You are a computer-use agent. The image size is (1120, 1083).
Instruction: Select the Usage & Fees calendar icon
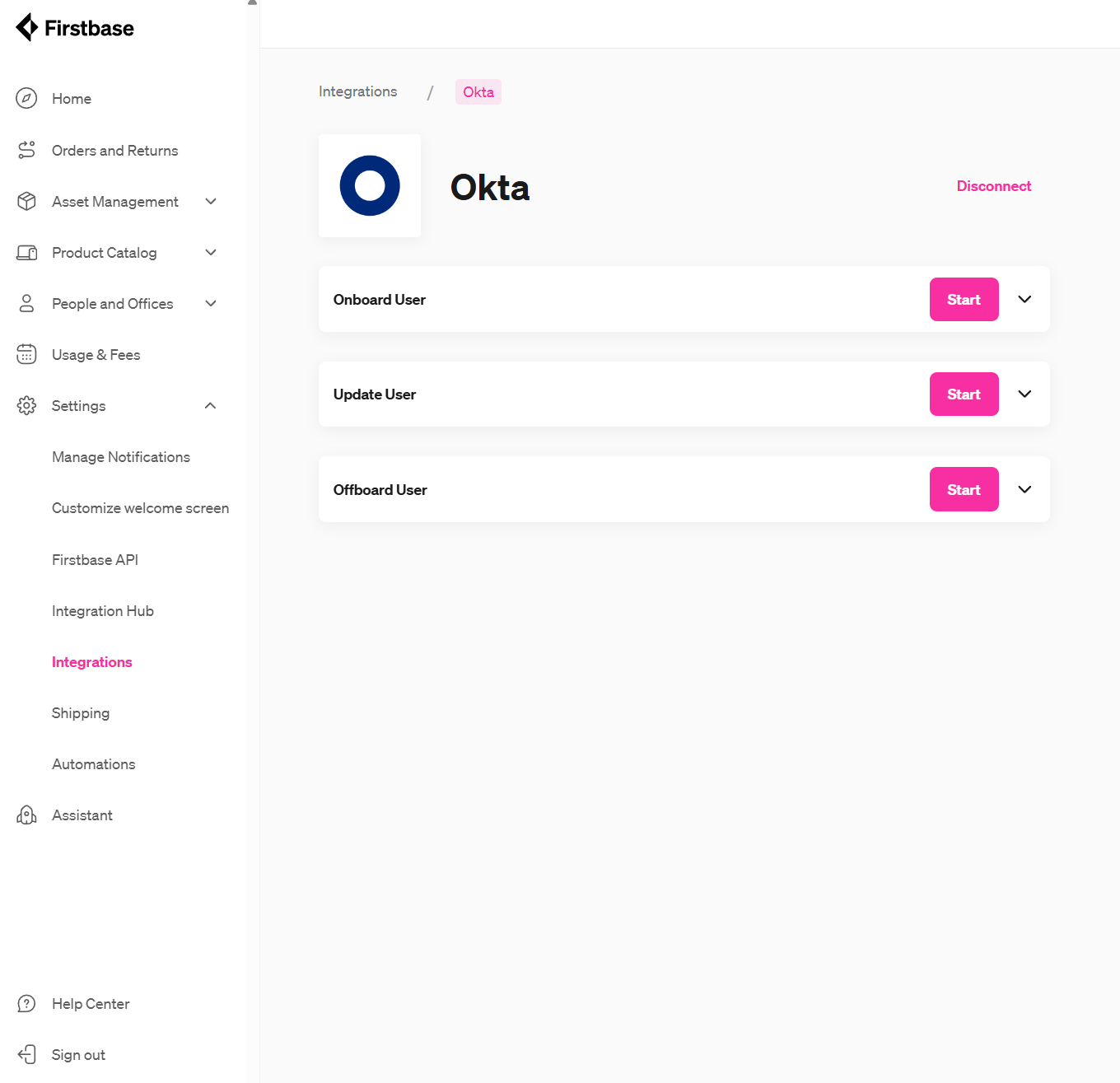pyautogui.click(x=26, y=354)
